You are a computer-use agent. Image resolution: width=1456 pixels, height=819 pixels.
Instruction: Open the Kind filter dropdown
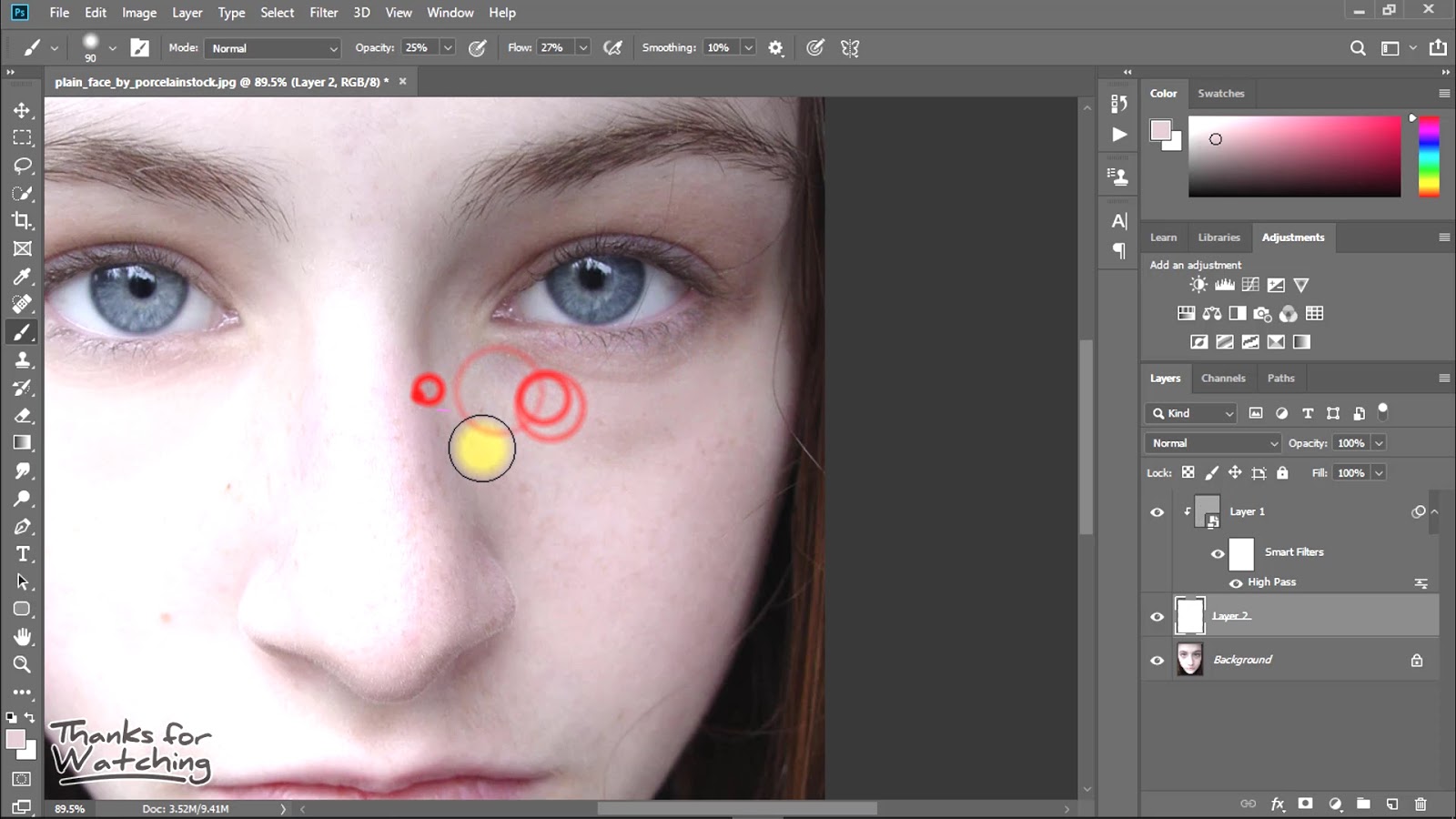1191,413
